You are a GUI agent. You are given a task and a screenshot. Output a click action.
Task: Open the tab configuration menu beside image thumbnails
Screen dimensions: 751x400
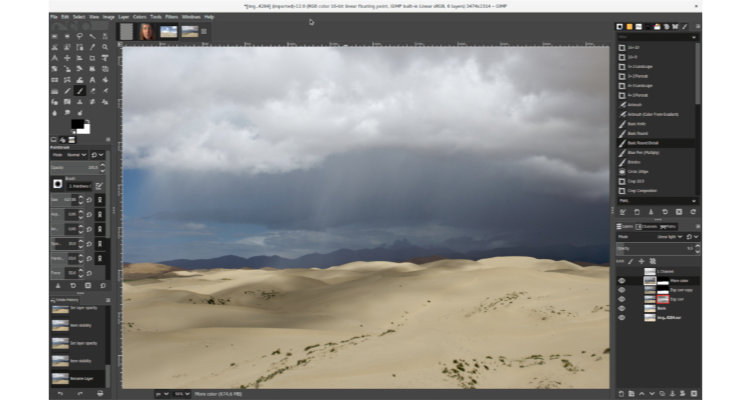pos(205,31)
